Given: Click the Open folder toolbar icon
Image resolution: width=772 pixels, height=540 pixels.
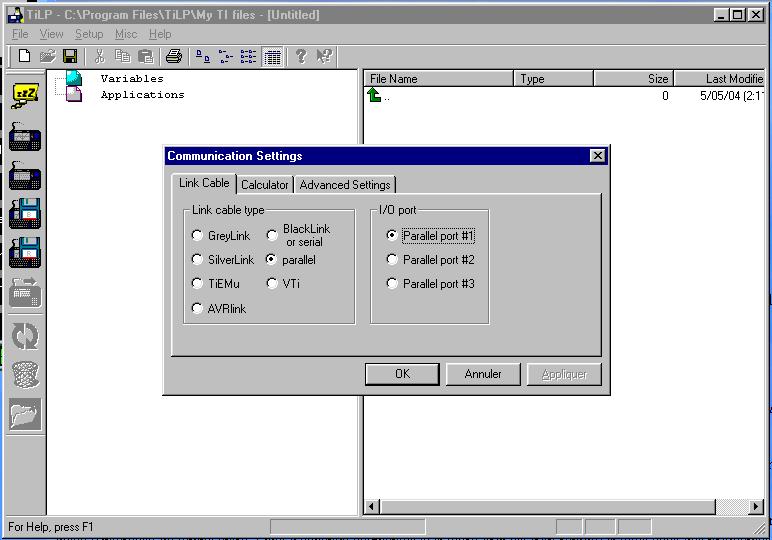Looking at the screenshot, I should tap(47, 56).
